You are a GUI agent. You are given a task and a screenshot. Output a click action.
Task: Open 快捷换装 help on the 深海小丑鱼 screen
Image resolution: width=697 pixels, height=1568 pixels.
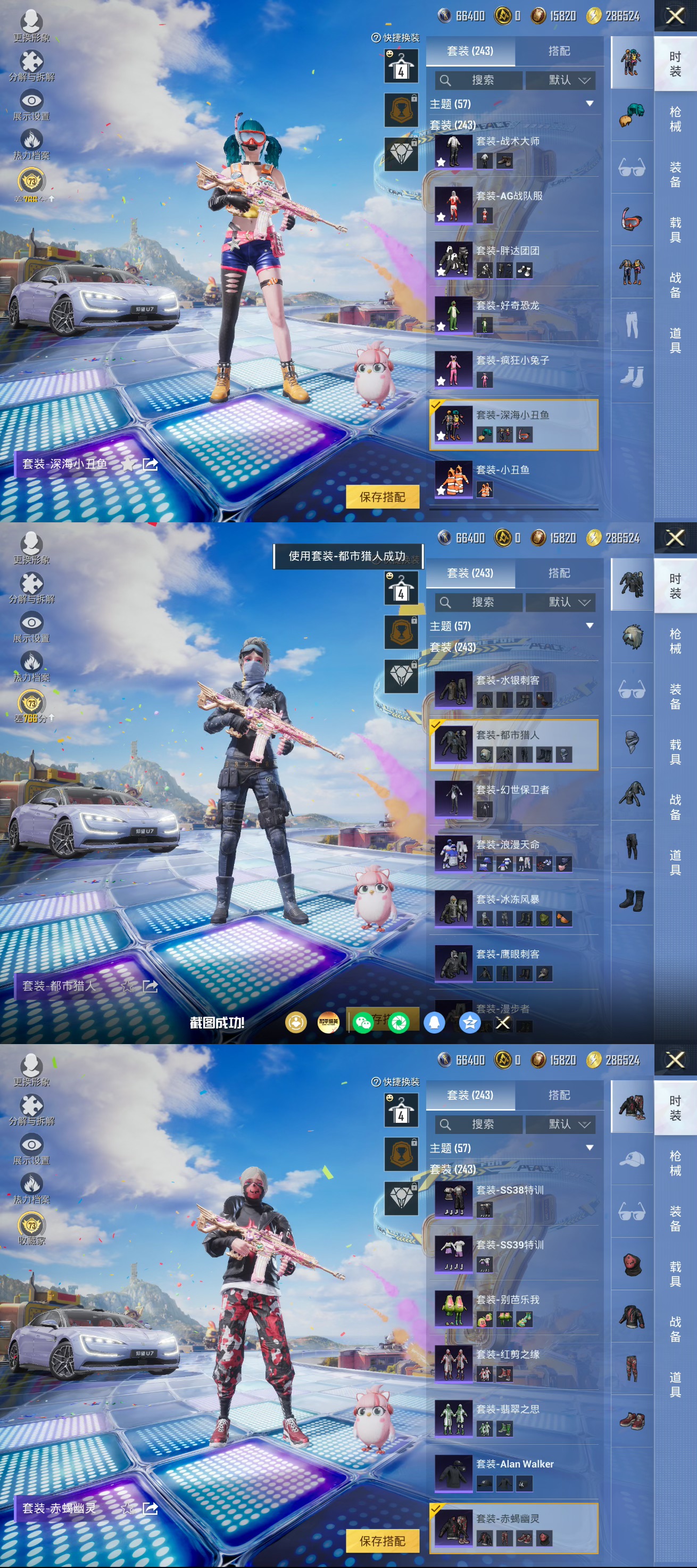[395, 38]
